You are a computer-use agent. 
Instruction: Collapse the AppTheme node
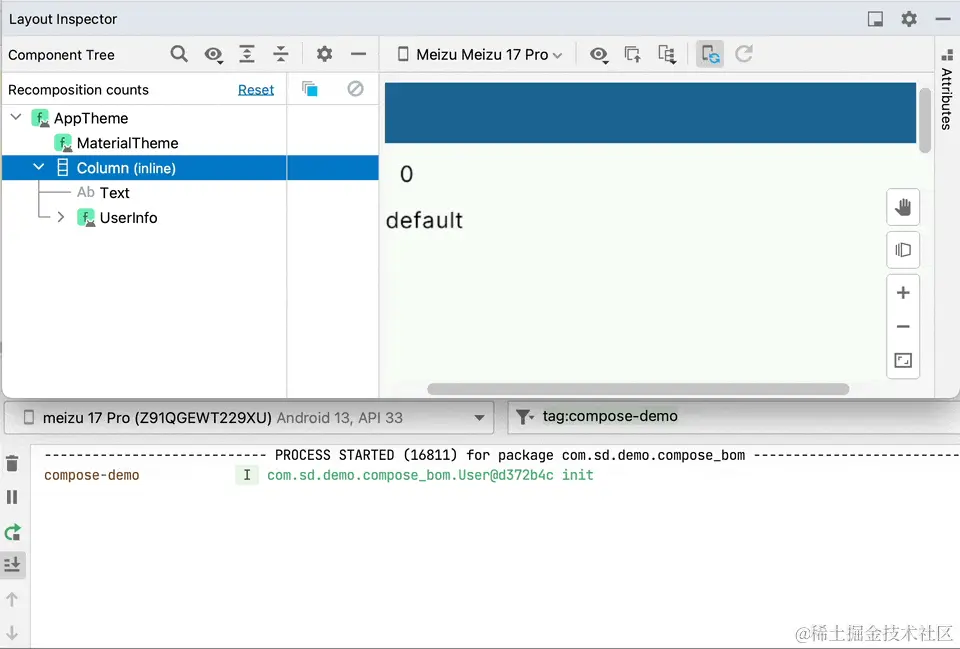tap(17, 117)
